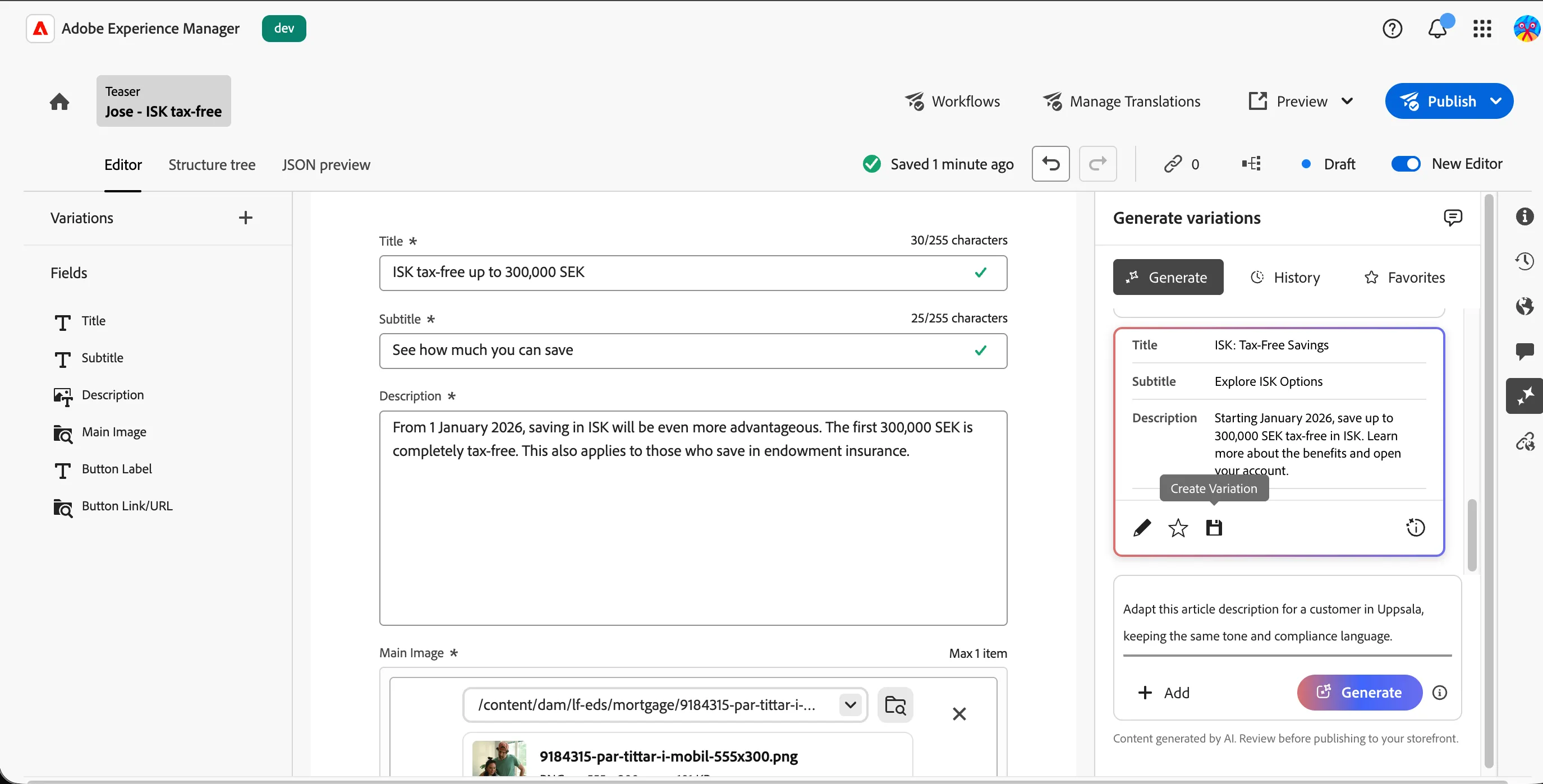Click the home icon
This screenshot has height=784, width=1543.
[x=59, y=101]
